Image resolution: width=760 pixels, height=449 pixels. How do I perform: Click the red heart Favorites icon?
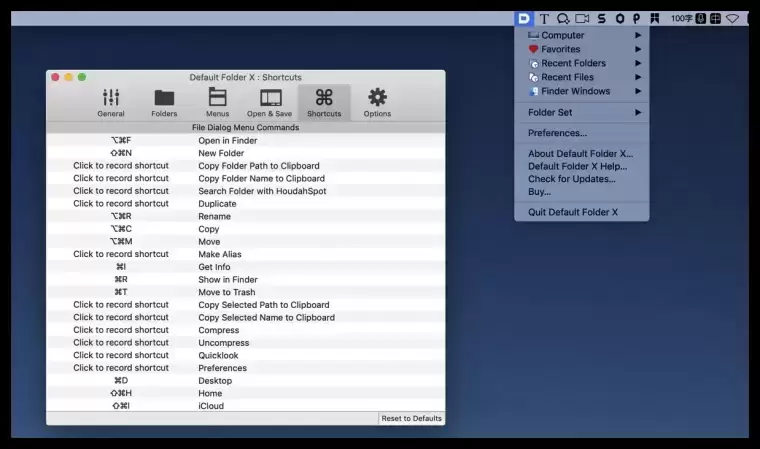click(x=533, y=49)
